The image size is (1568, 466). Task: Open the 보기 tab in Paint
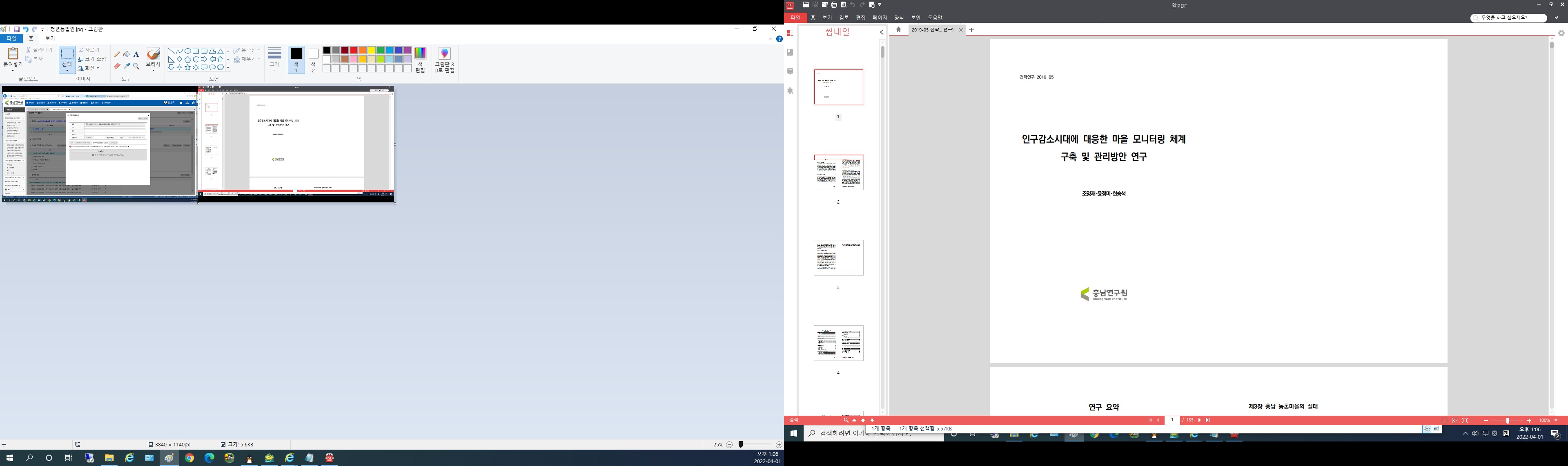click(51, 38)
